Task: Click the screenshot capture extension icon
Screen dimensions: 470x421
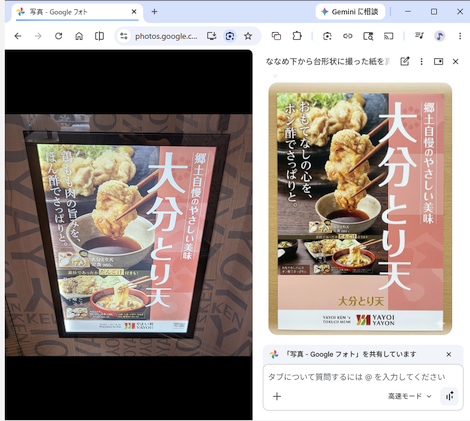Action: point(327,36)
